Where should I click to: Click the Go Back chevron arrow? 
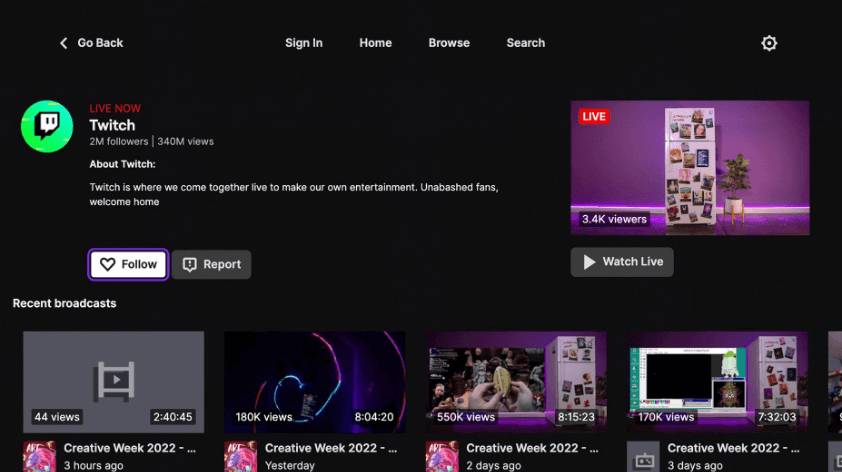(63, 43)
